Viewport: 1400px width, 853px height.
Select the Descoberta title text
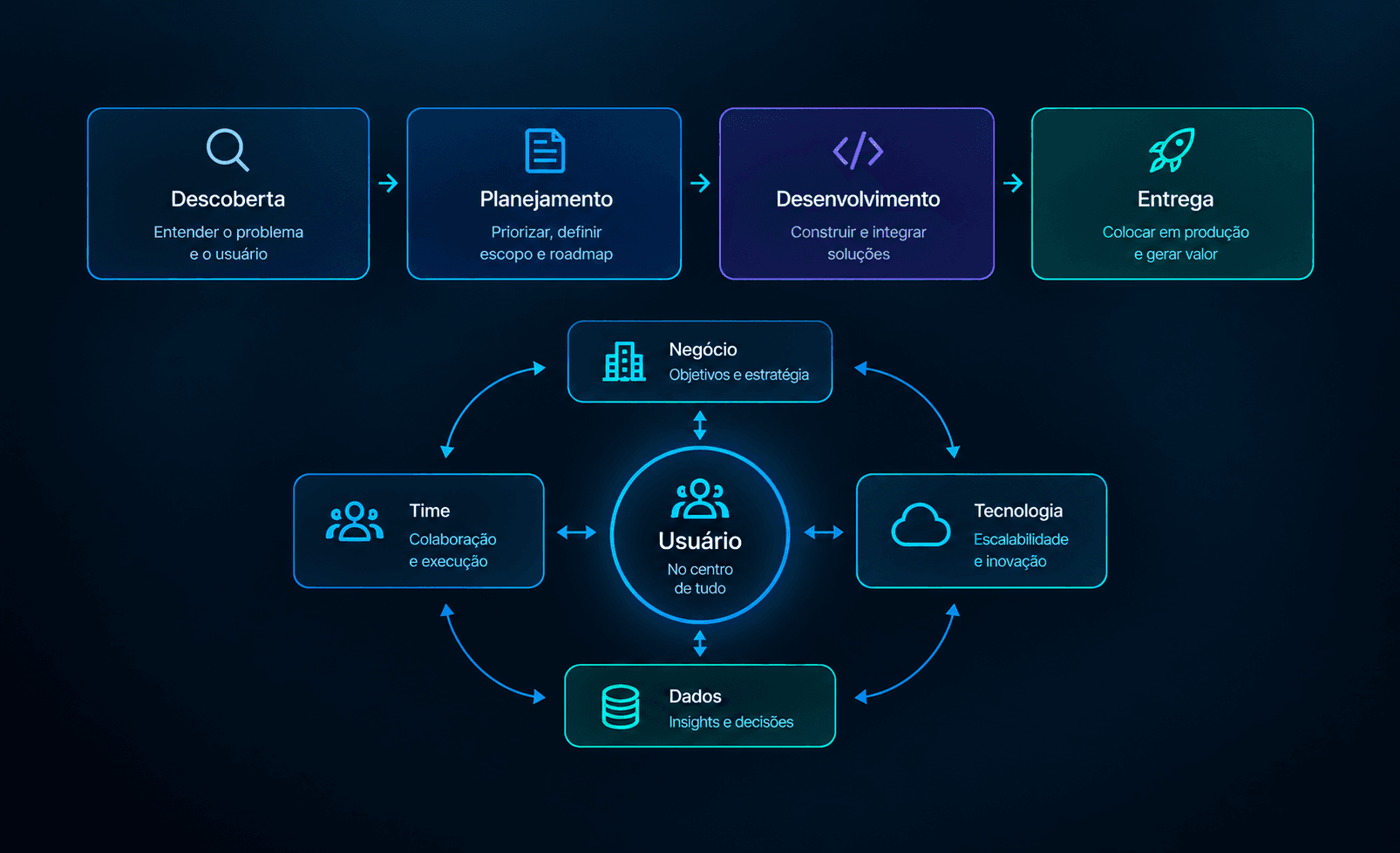pyautogui.click(x=228, y=199)
